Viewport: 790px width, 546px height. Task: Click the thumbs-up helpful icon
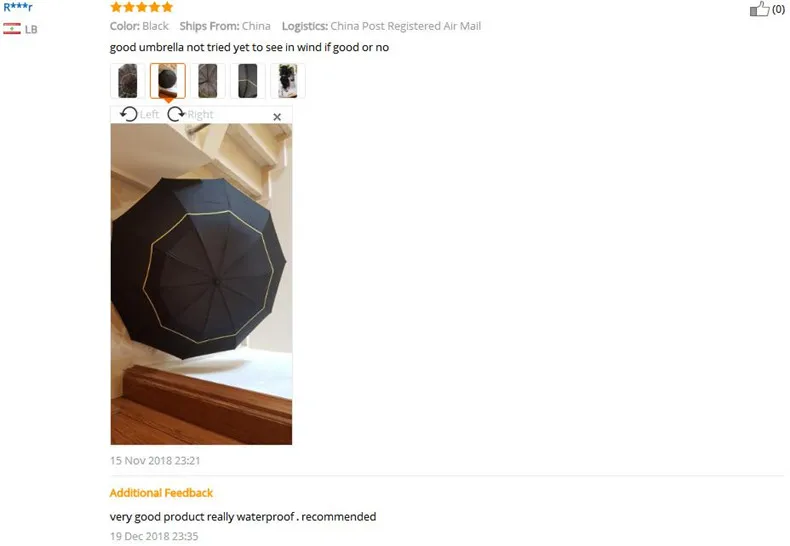(x=759, y=9)
